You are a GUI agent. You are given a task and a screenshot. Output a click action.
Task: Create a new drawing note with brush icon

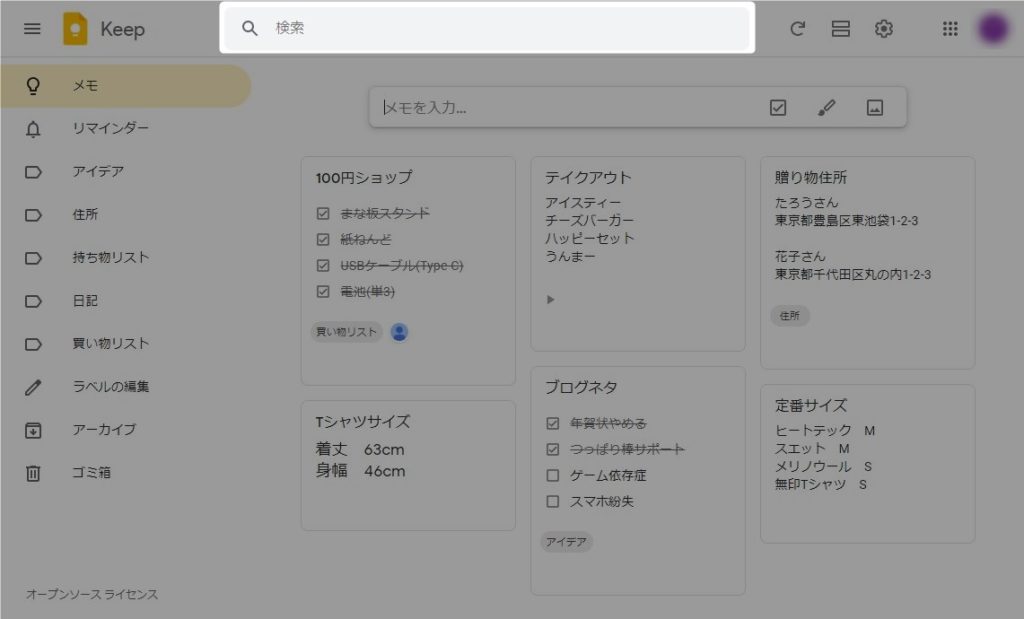pos(826,108)
